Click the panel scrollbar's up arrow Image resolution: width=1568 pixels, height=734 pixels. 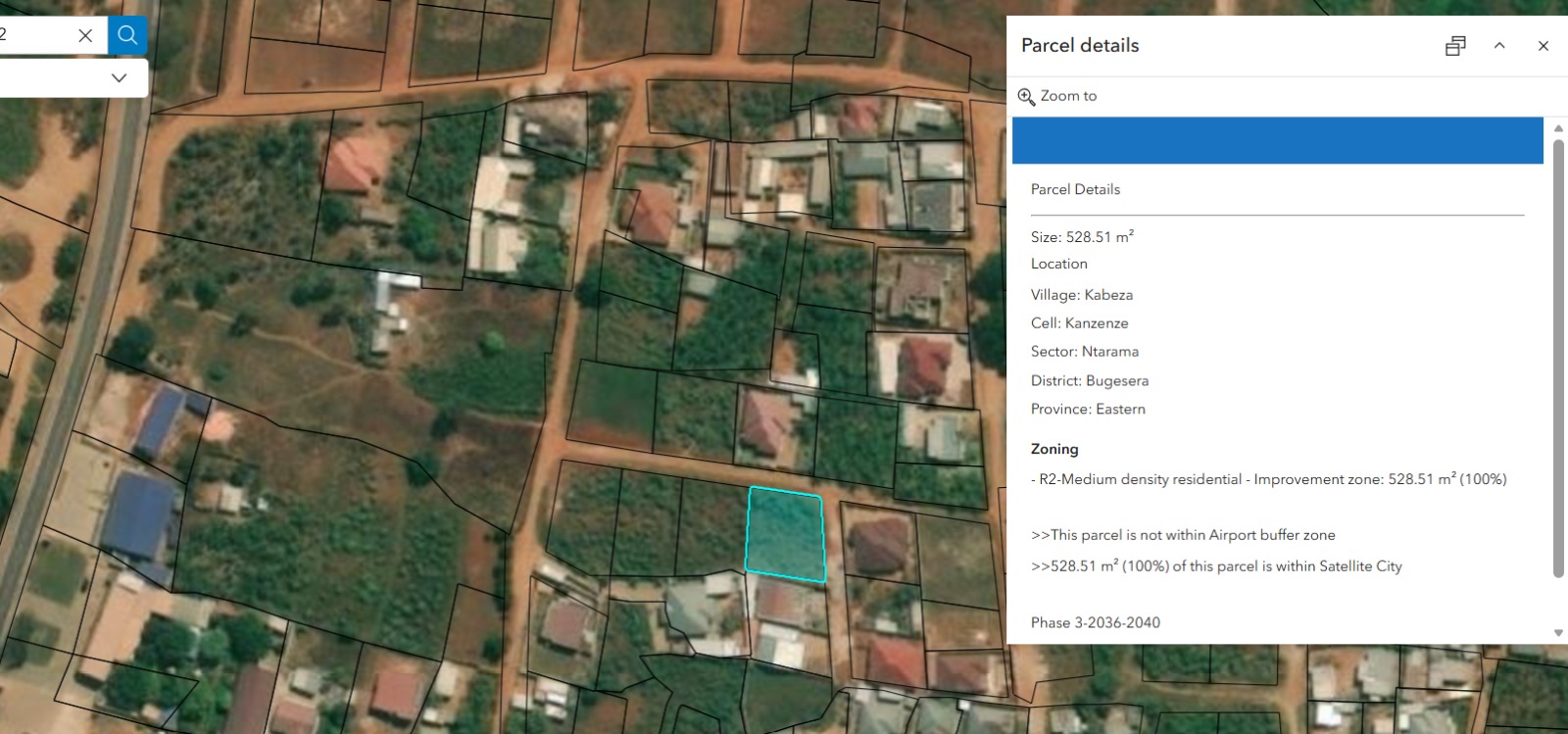click(x=1558, y=128)
